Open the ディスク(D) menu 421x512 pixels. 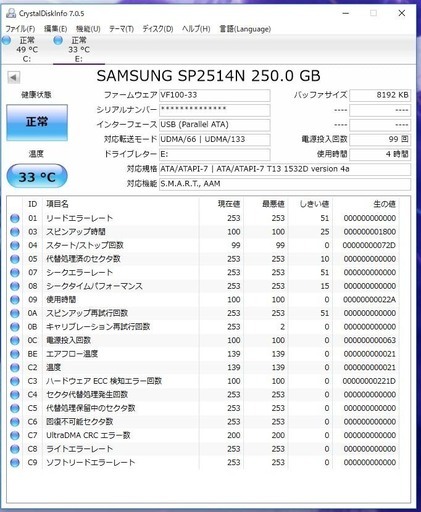158,29
